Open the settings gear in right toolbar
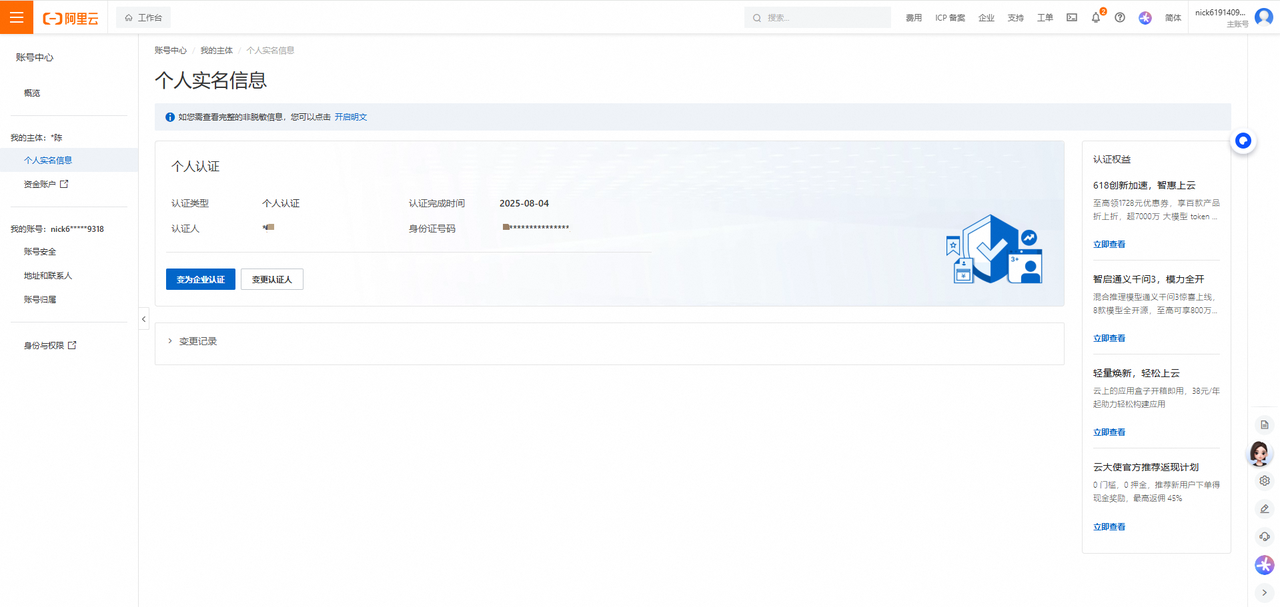The image size is (1280, 607). click(1264, 481)
